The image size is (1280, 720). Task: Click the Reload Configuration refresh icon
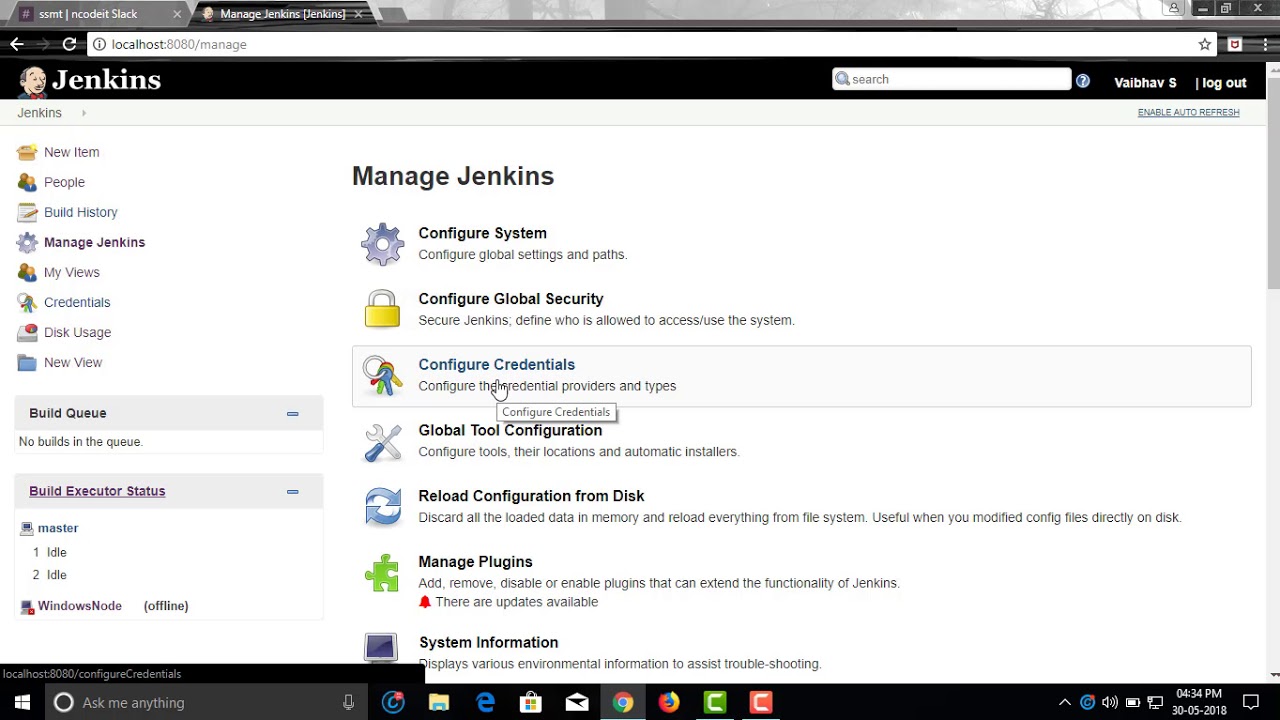coord(382,507)
